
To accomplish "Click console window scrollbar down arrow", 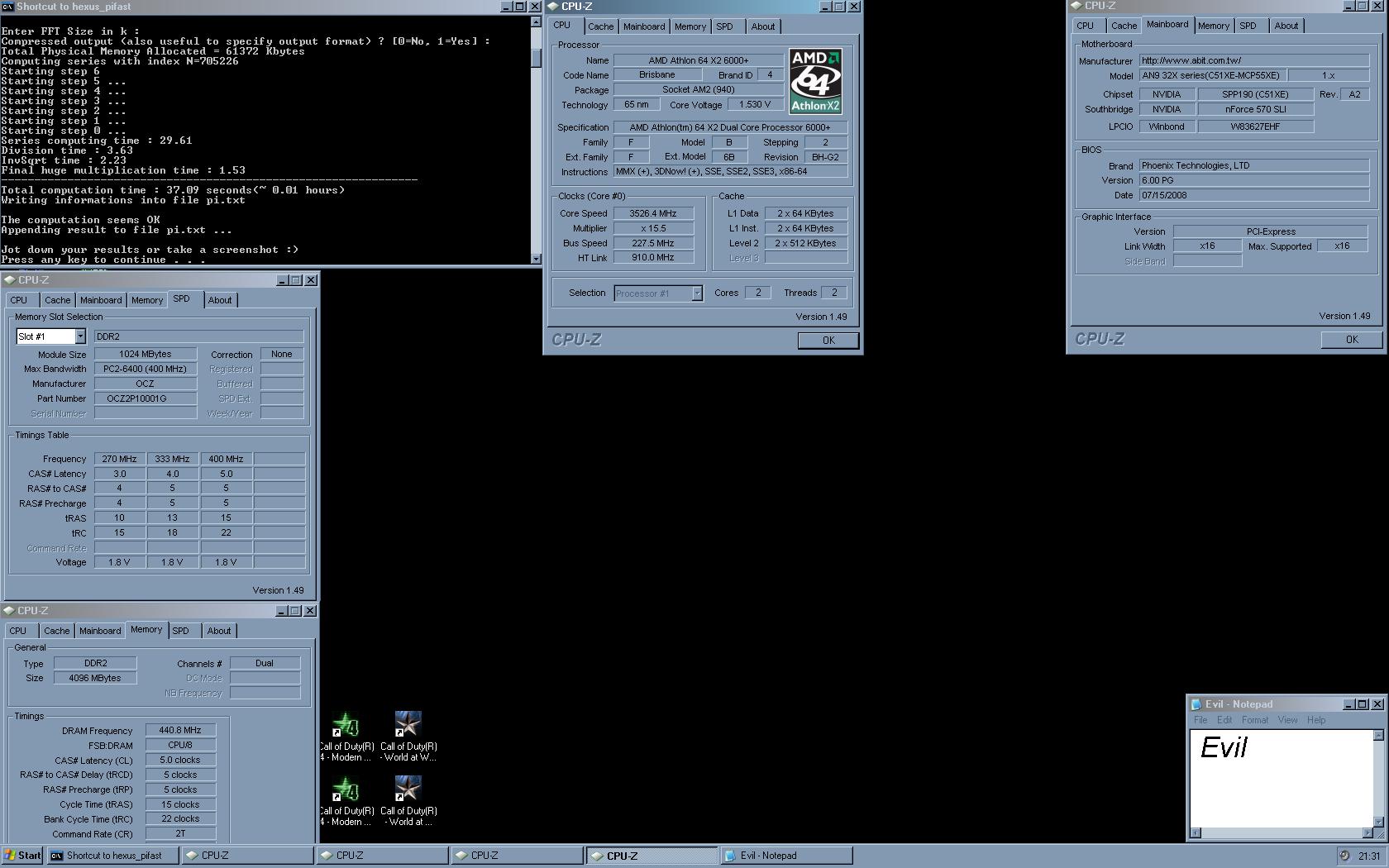I will 536,259.
